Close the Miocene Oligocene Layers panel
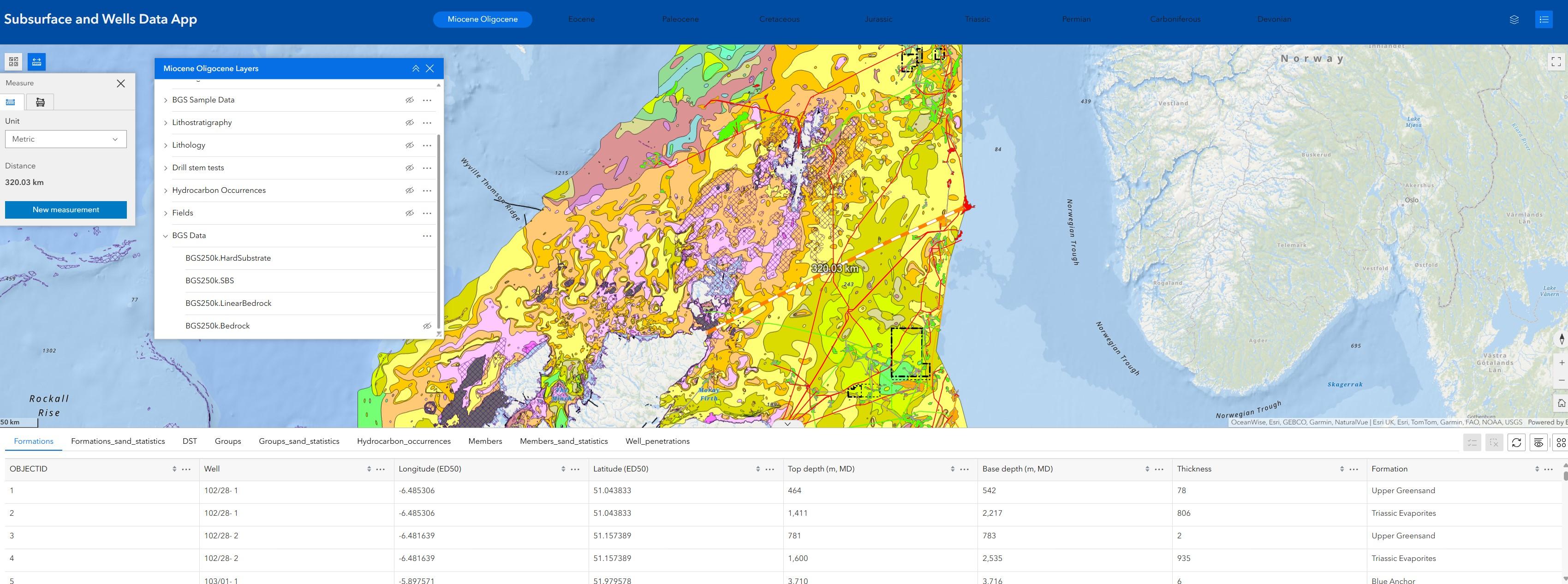The width and height of the screenshot is (1568, 584). pyautogui.click(x=430, y=68)
